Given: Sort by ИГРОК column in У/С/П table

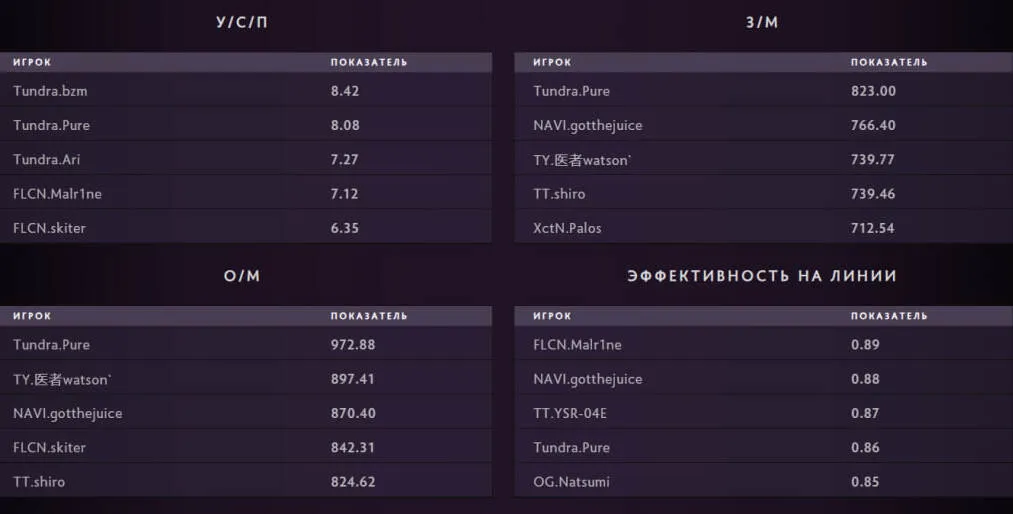Looking at the screenshot, I should pos(32,62).
